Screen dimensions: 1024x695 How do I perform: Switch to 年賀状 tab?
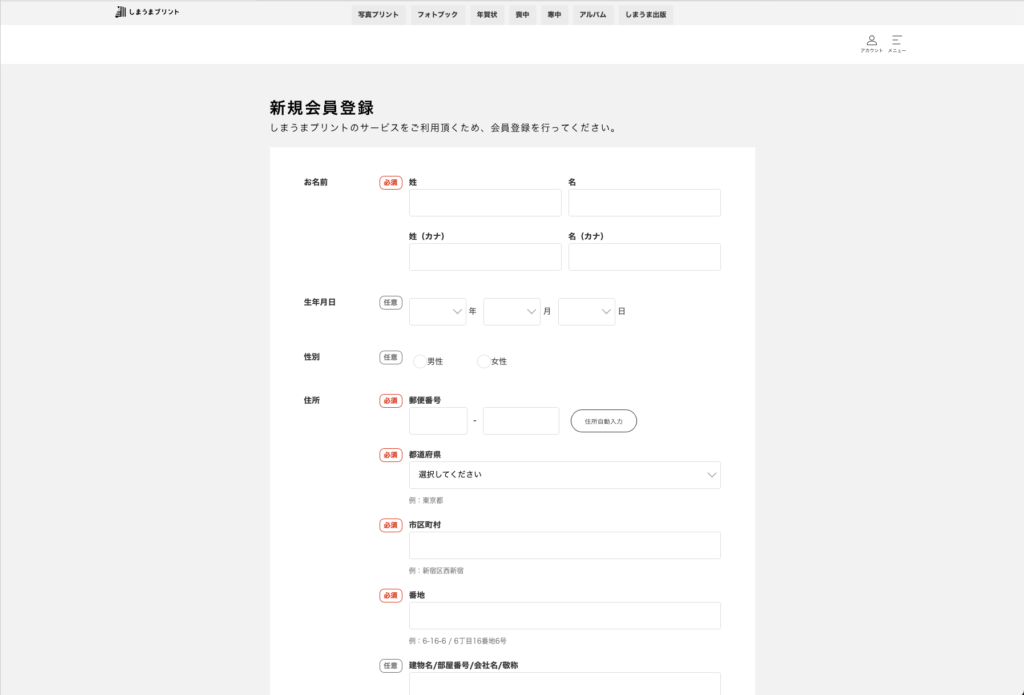pos(486,15)
